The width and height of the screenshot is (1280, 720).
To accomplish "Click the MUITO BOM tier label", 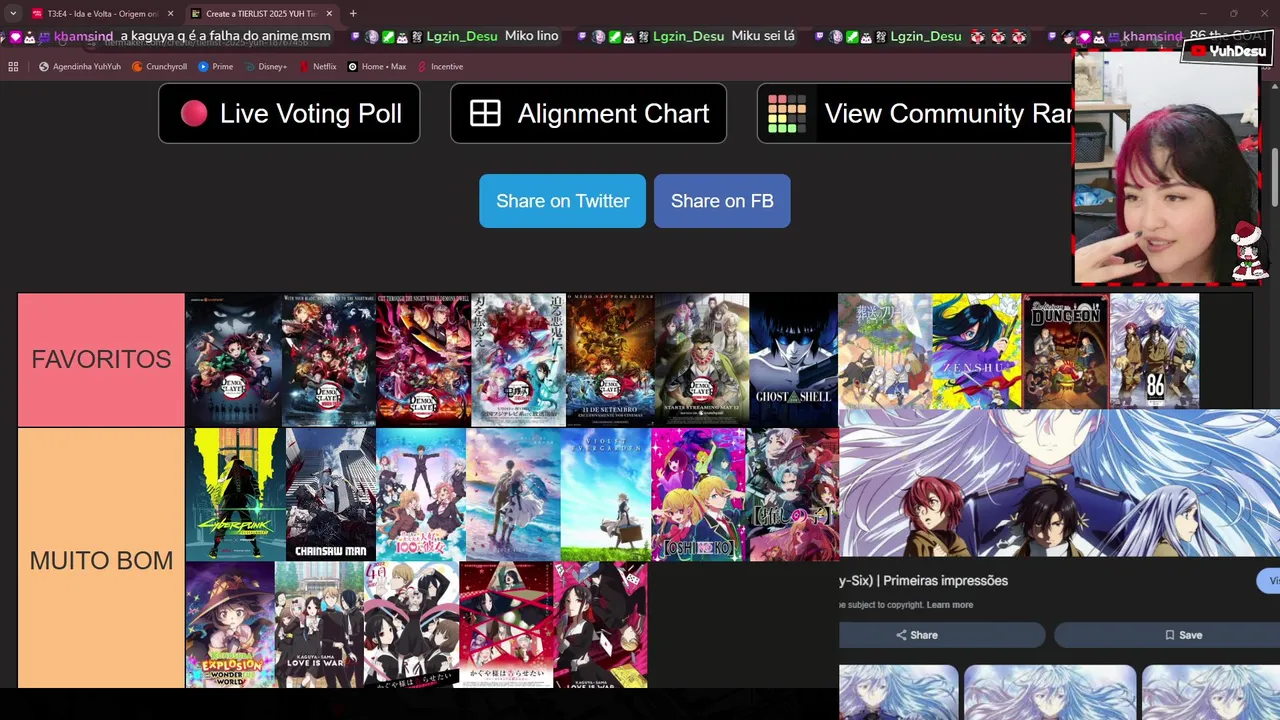I will (x=101, y=560).
